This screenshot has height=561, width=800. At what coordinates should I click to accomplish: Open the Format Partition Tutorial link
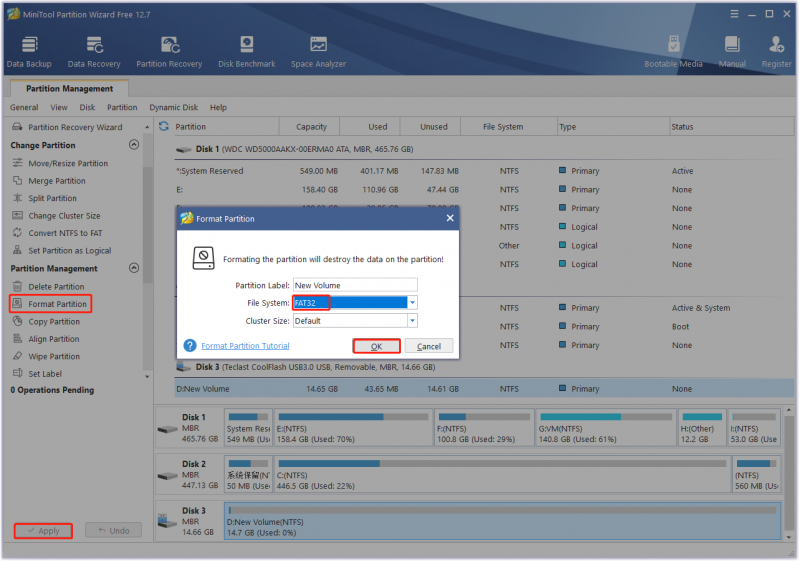245,346
